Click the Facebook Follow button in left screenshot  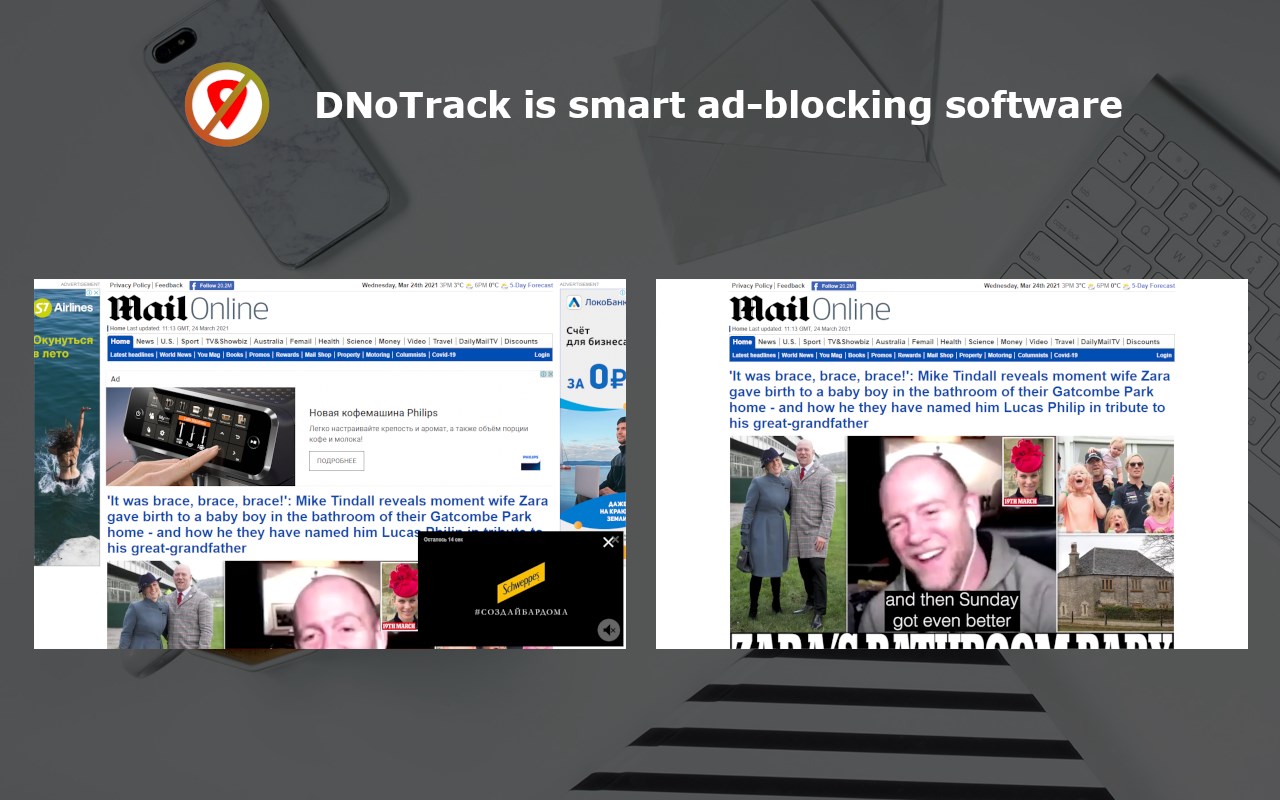tap(212, 285)
